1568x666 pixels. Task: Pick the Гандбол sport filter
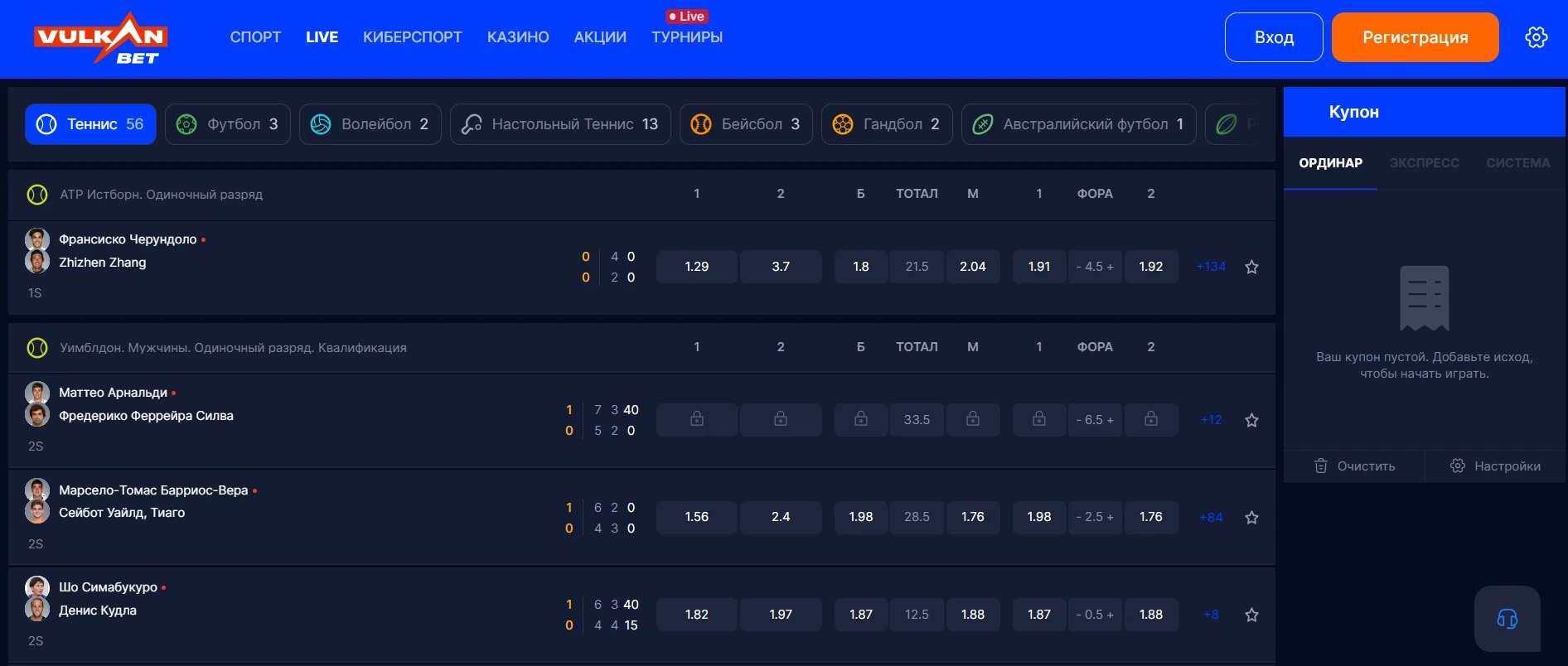tap(887, 124)
